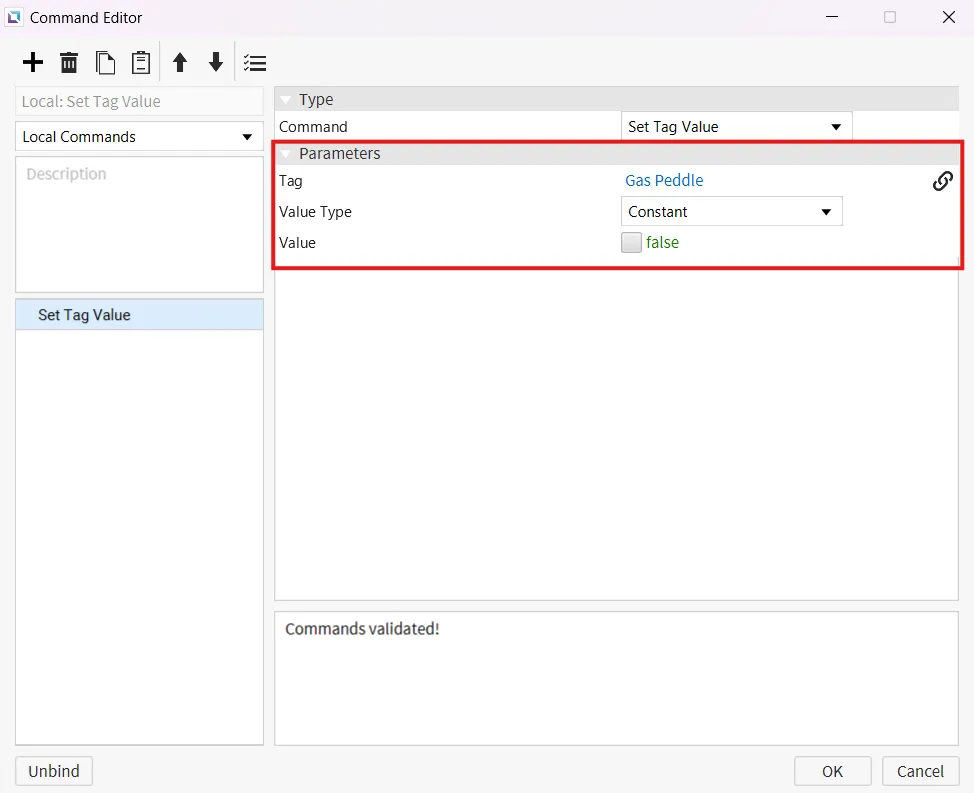Select Set Tag Value in command list
Screen dimensions: 974x793
(x=85, y=315)
